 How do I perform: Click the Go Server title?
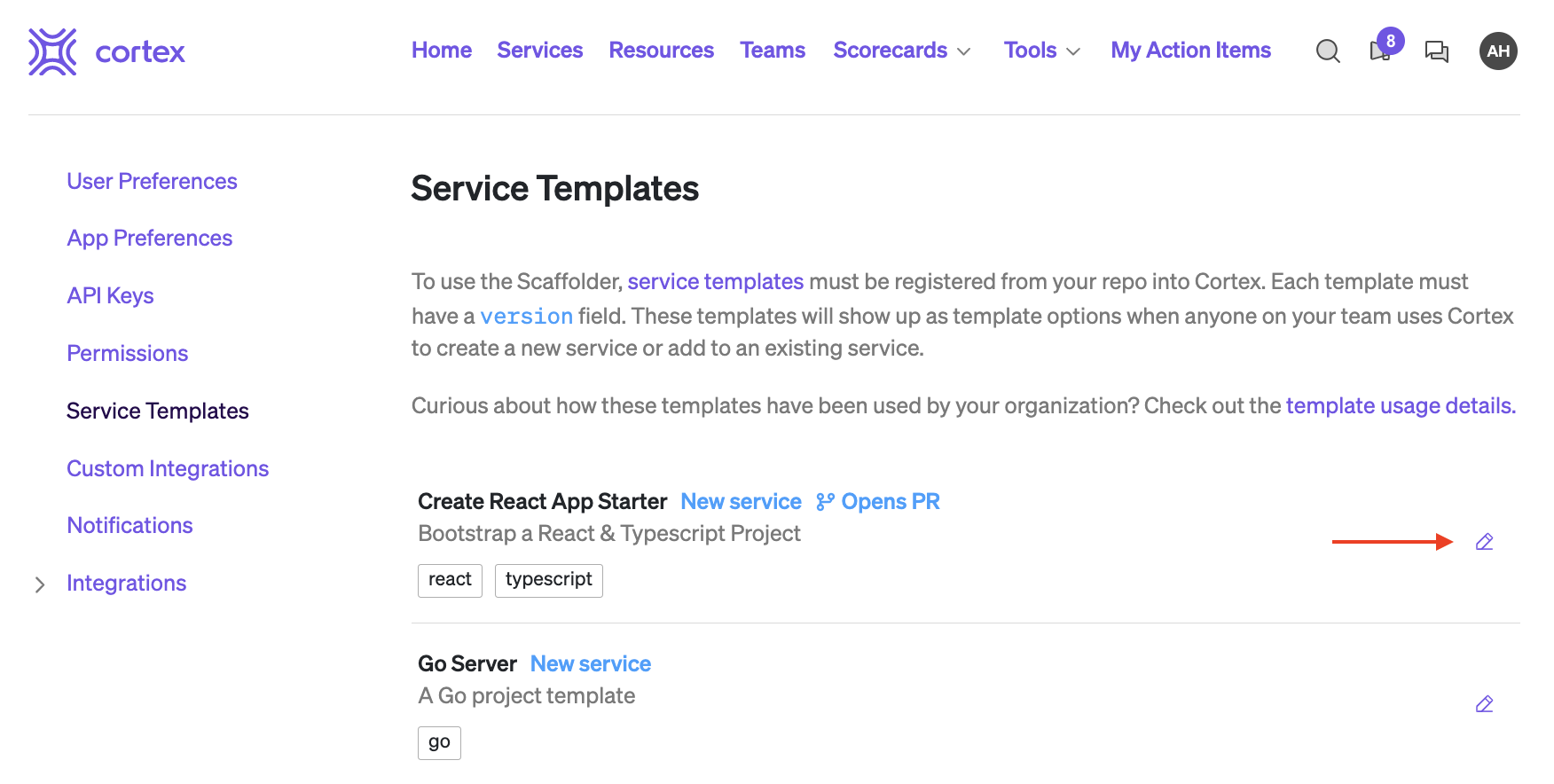467,664
